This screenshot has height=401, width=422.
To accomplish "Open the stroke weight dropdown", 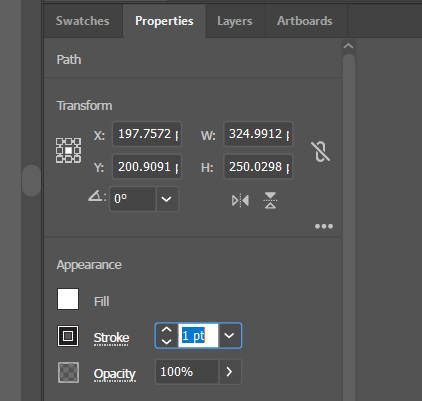I will tap(229, 336).
